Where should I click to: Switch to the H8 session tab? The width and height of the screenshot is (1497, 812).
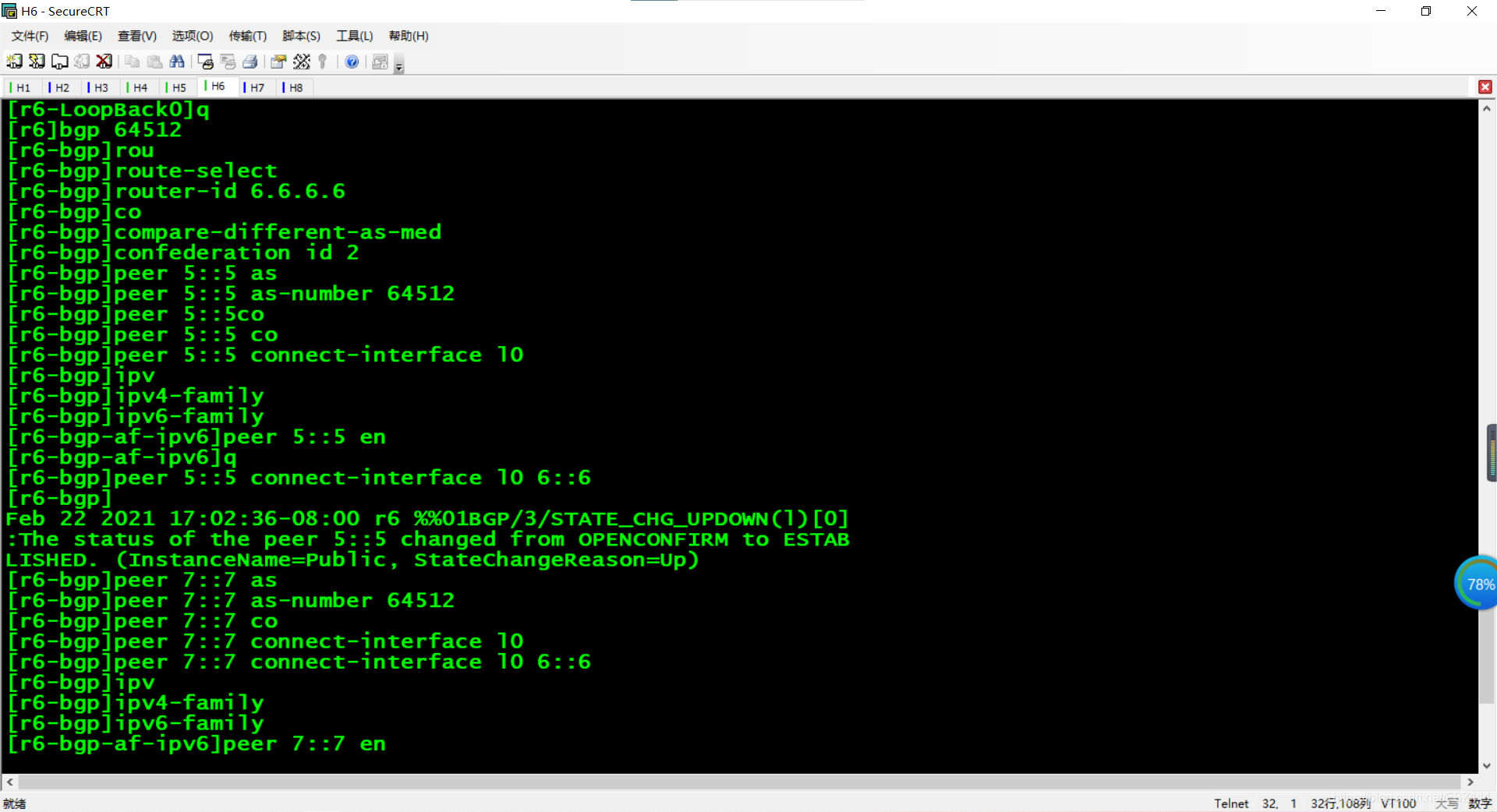click(x=295, y=87)
